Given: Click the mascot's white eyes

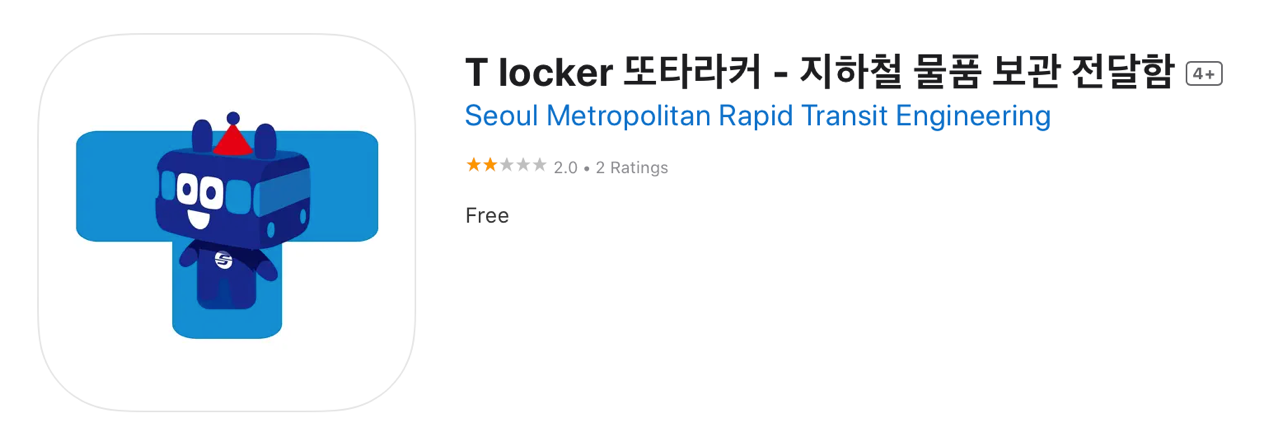Looking at the screenshot, I should (x=197, y=188).
